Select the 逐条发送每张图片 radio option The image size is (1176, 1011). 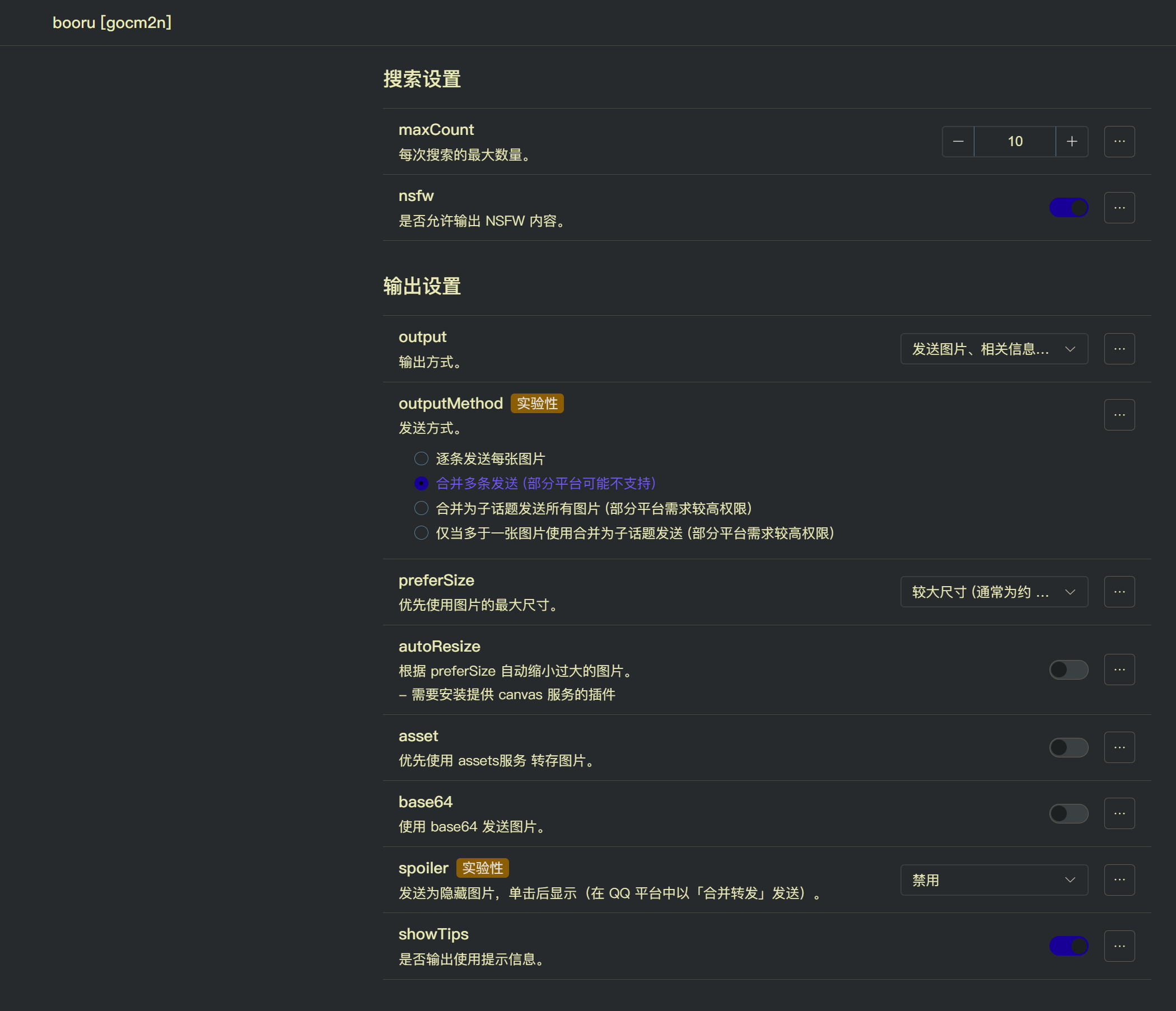[x=421, y=458]
